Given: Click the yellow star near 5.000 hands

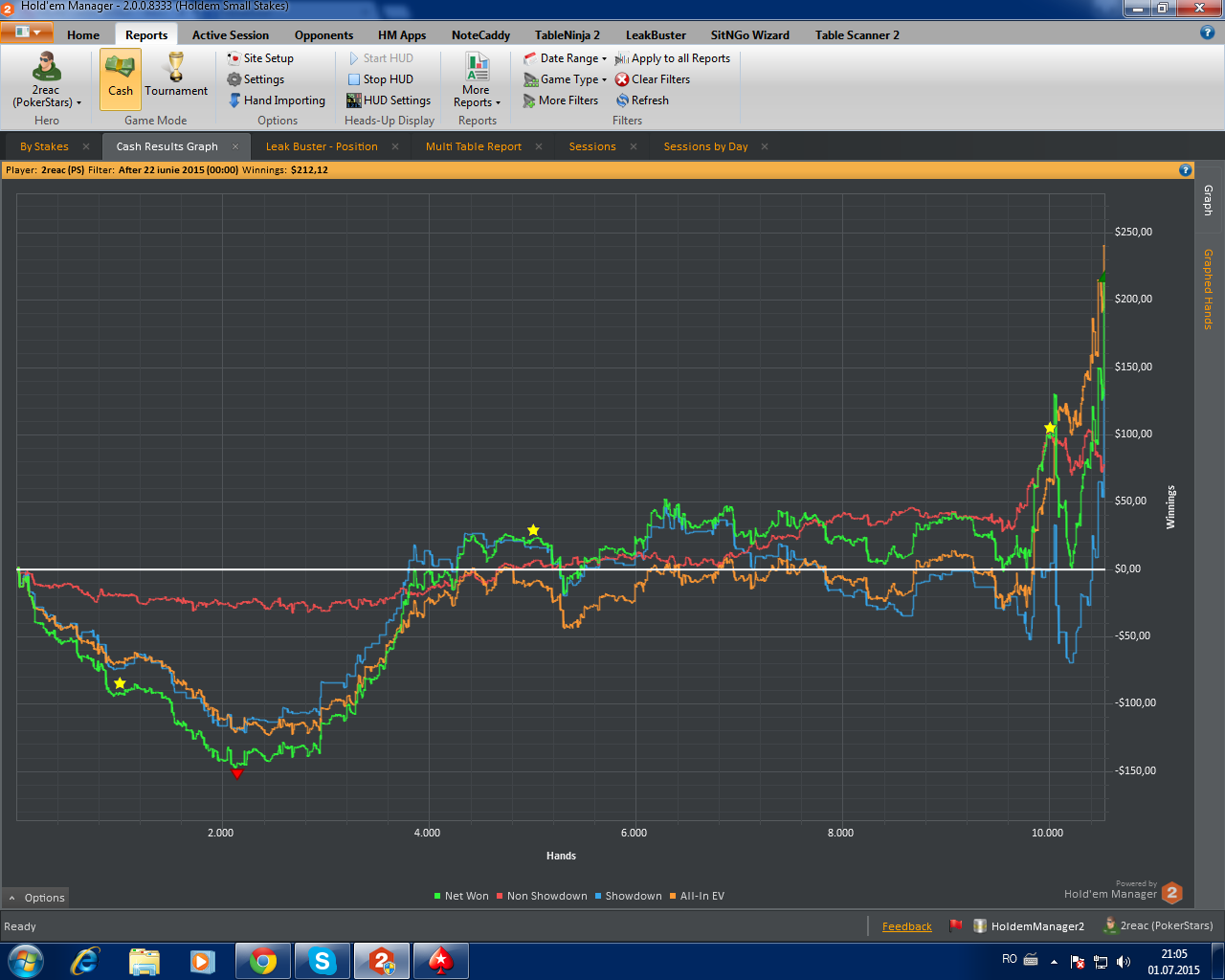Looking at the screenshot, I should tap(533, 530).
